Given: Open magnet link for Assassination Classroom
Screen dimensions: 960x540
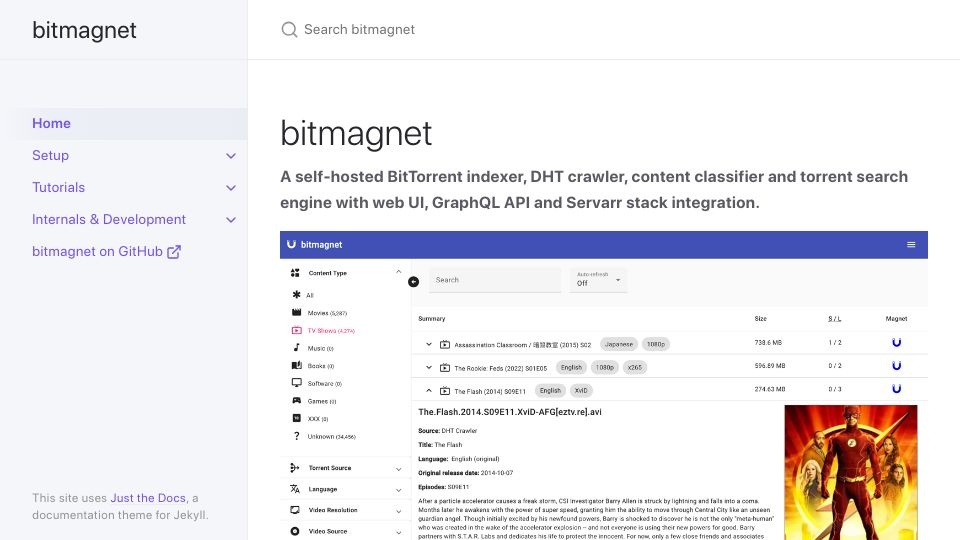Looking at the screenshot, I should [x=896, y=342].
